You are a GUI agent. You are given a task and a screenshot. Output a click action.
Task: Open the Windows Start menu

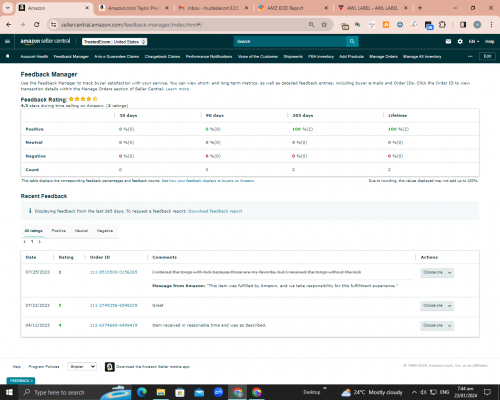pyautogui.click(x=9, y=392)
